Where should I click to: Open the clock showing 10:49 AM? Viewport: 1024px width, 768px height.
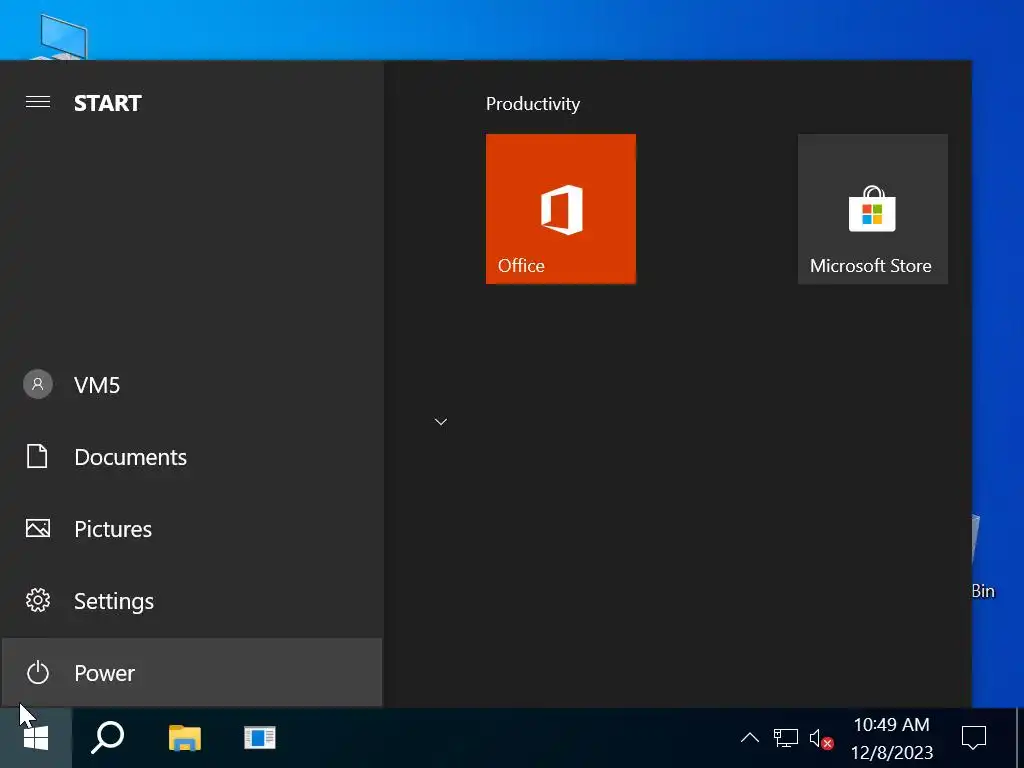pyautogui.click(x=892, y=738)
